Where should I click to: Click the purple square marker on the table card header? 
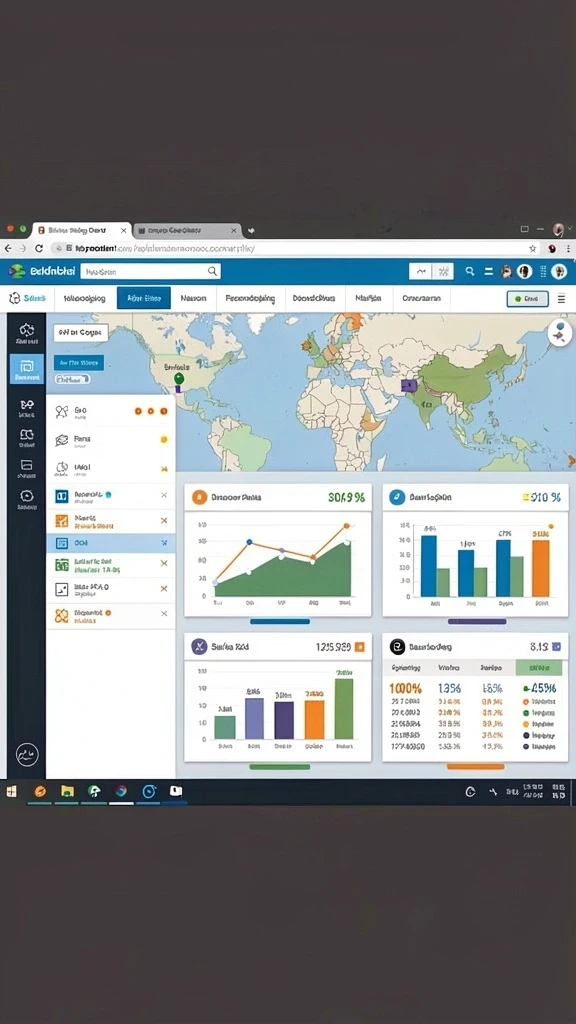[556, 647]
